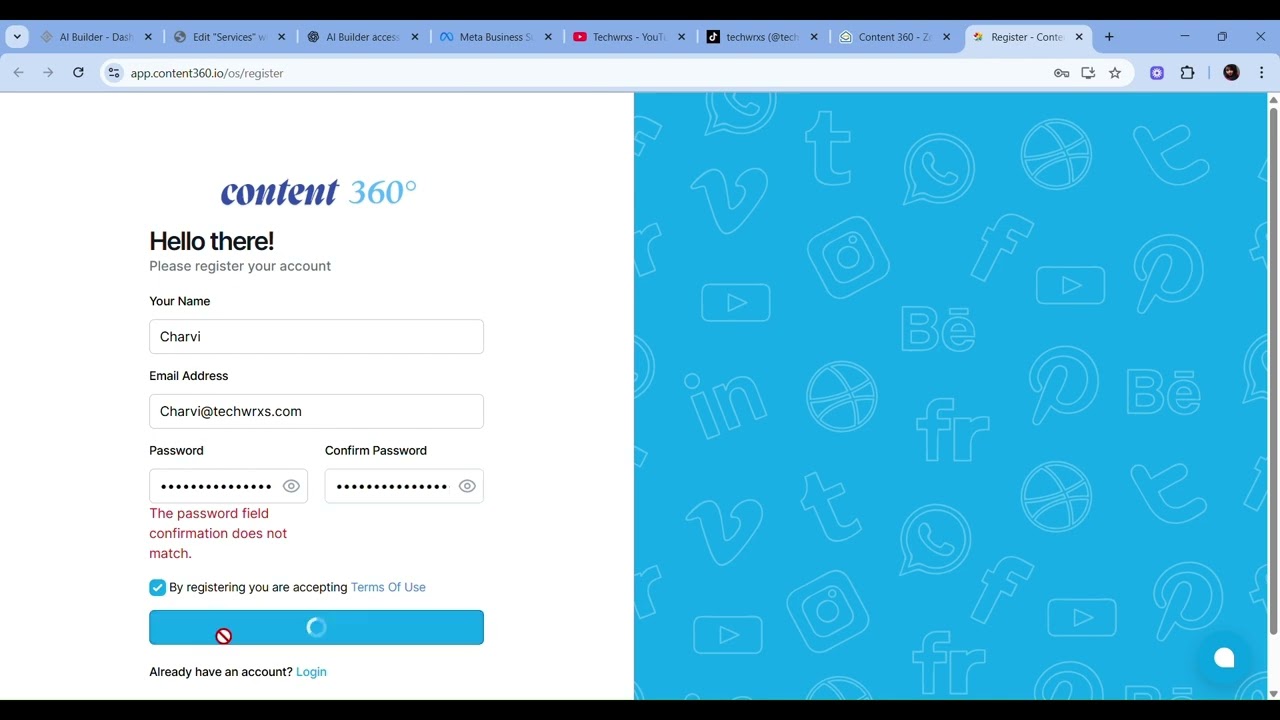Focus the Confirm Password input field
Viewport: 1280px width, 720px height.
(x=404, y=486)
